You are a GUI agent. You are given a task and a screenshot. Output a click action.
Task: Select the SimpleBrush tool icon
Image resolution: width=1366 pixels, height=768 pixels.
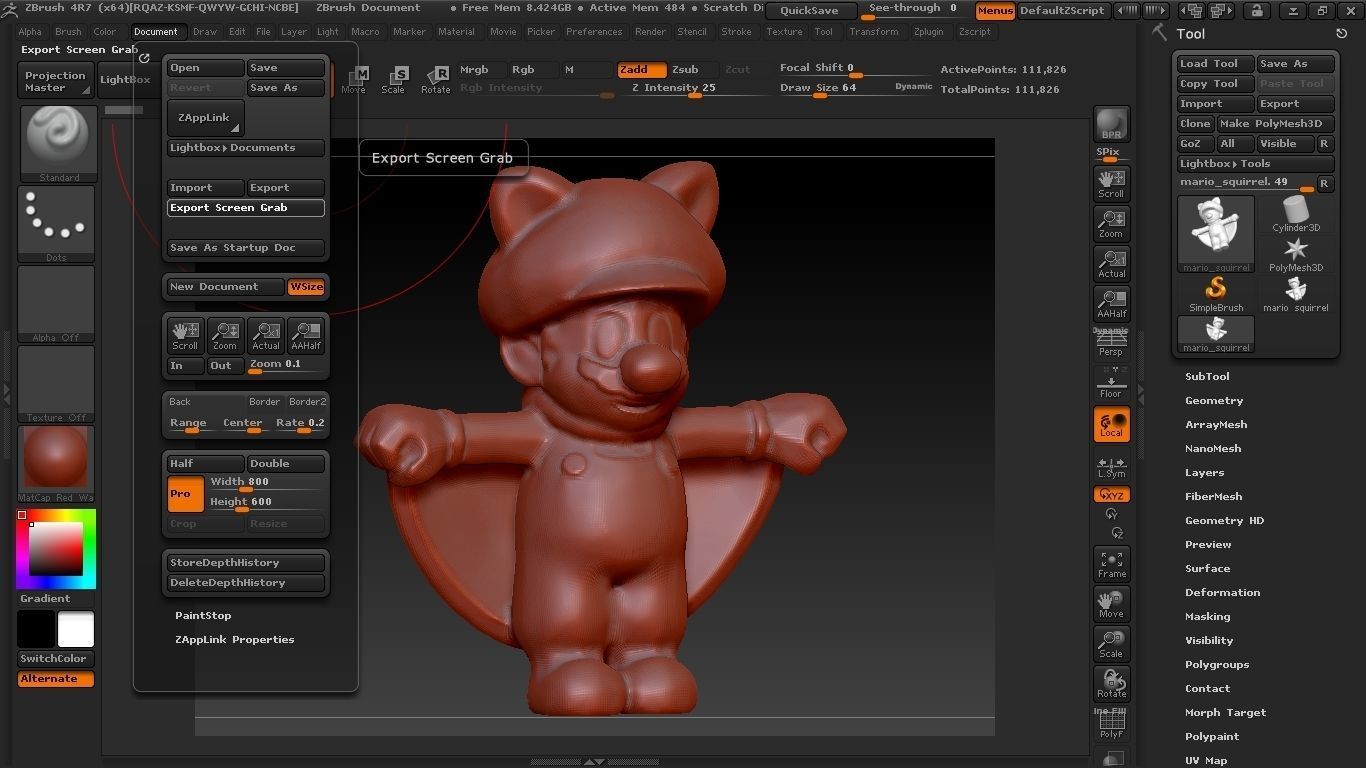click(x=1216, y=295)
